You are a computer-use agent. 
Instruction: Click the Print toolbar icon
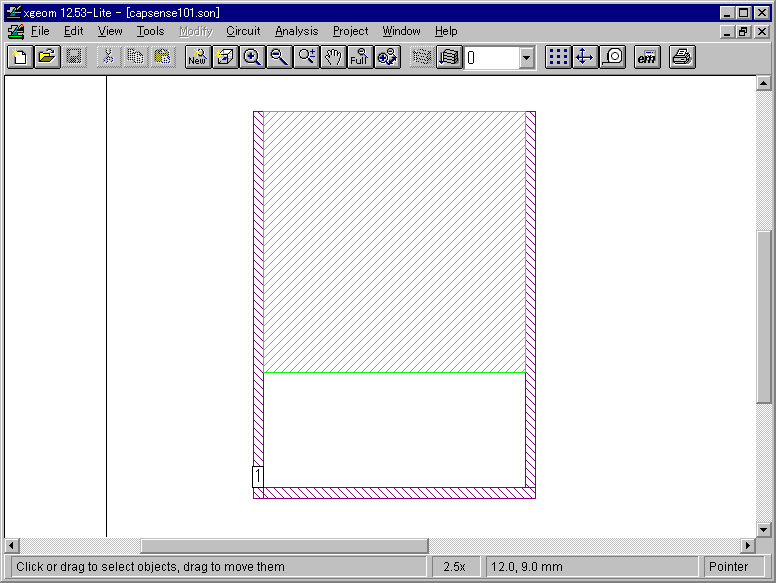tap(682, 57)
